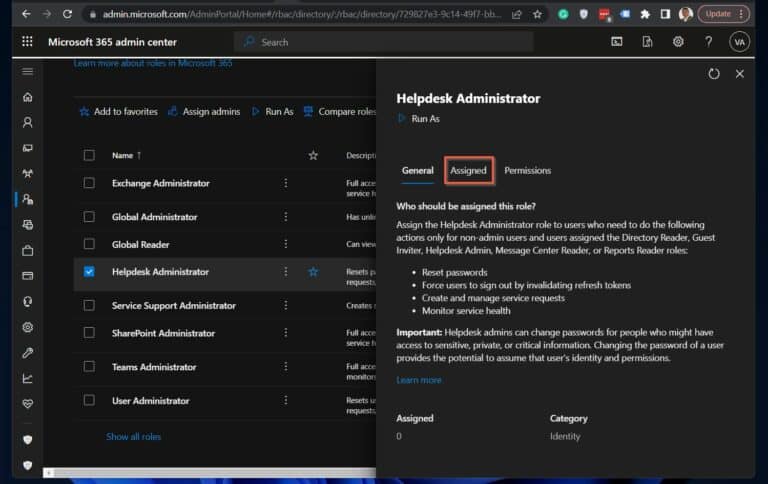Uncheck Helpdesk Administrator row checkbox

point(89,272)
